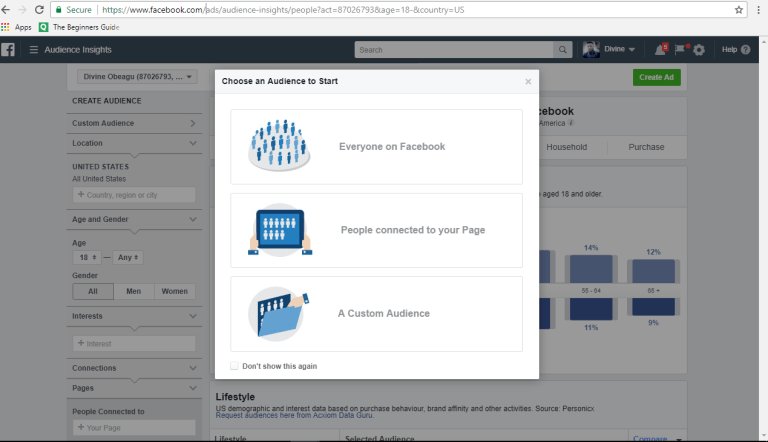The image size is (768, 442).
Task: Choose Everyone on Facebook audience
Action: [376, 147]
